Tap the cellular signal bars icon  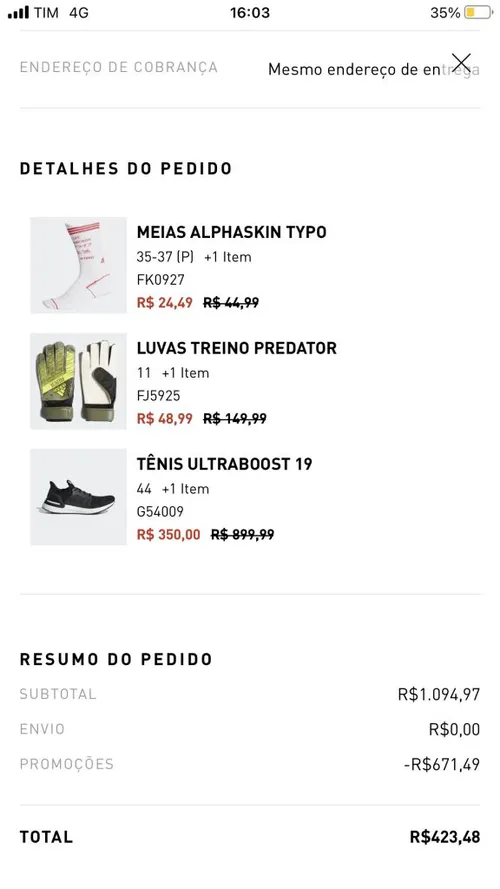pos(18,12)
